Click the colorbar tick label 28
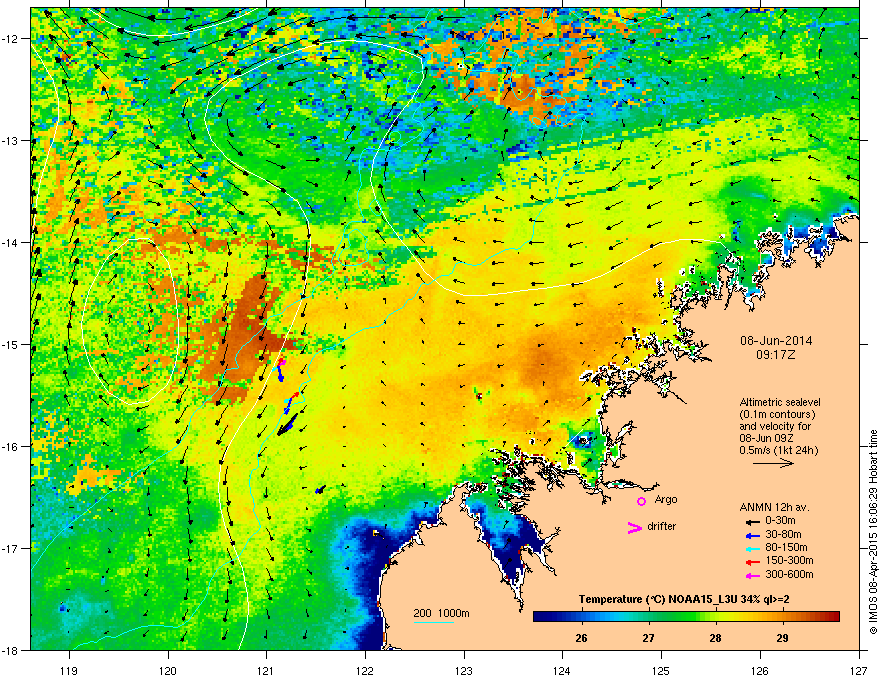880x680 pixels. click(x=715, y=638)
